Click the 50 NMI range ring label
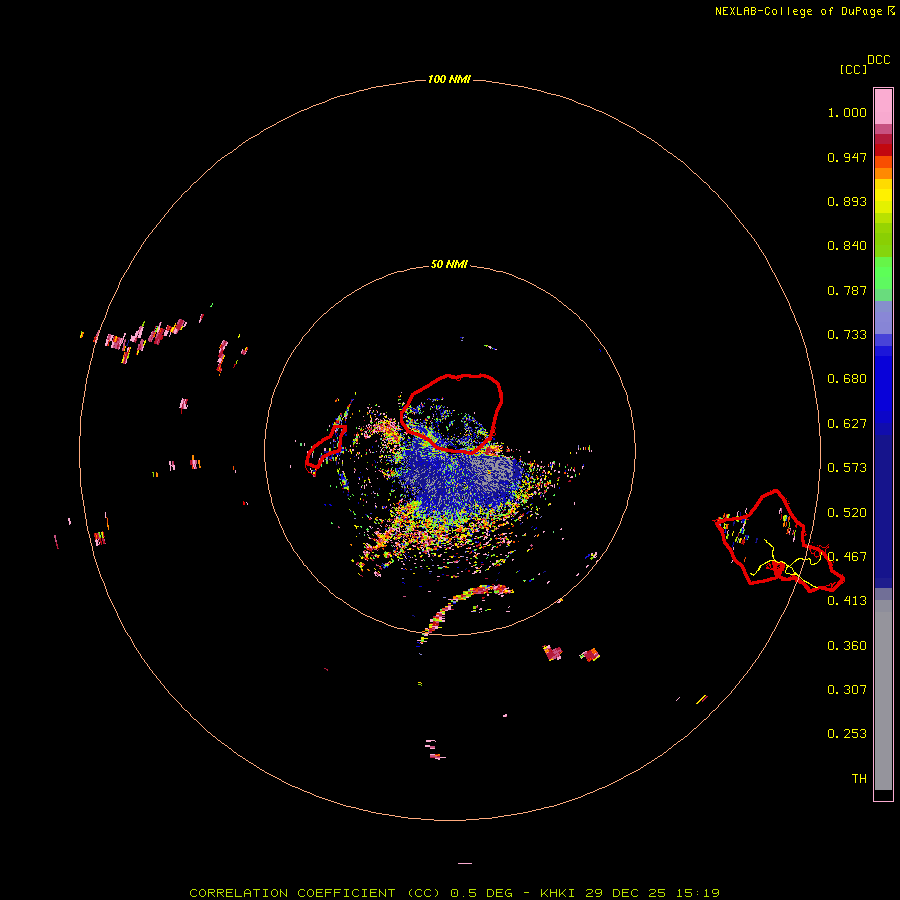Image resolution: width=900 pixels, height=900 pixels. click(x=449, y=264)
